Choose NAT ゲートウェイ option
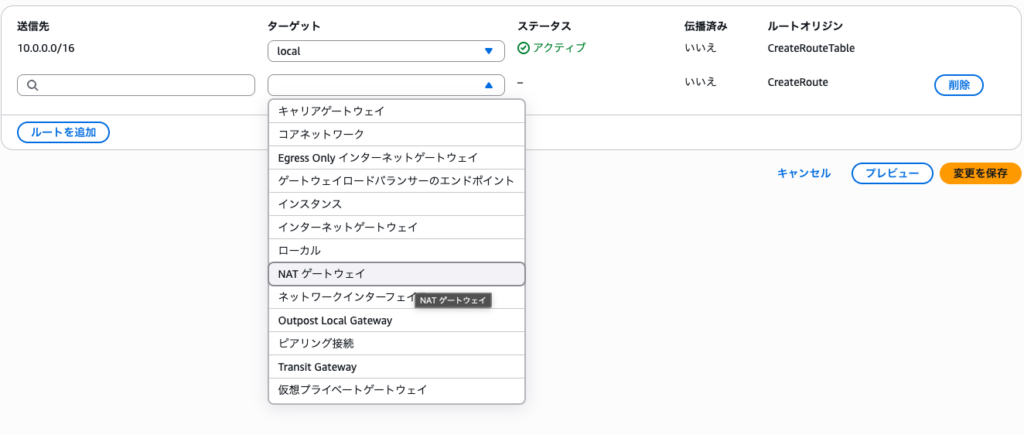 point(396,274)
